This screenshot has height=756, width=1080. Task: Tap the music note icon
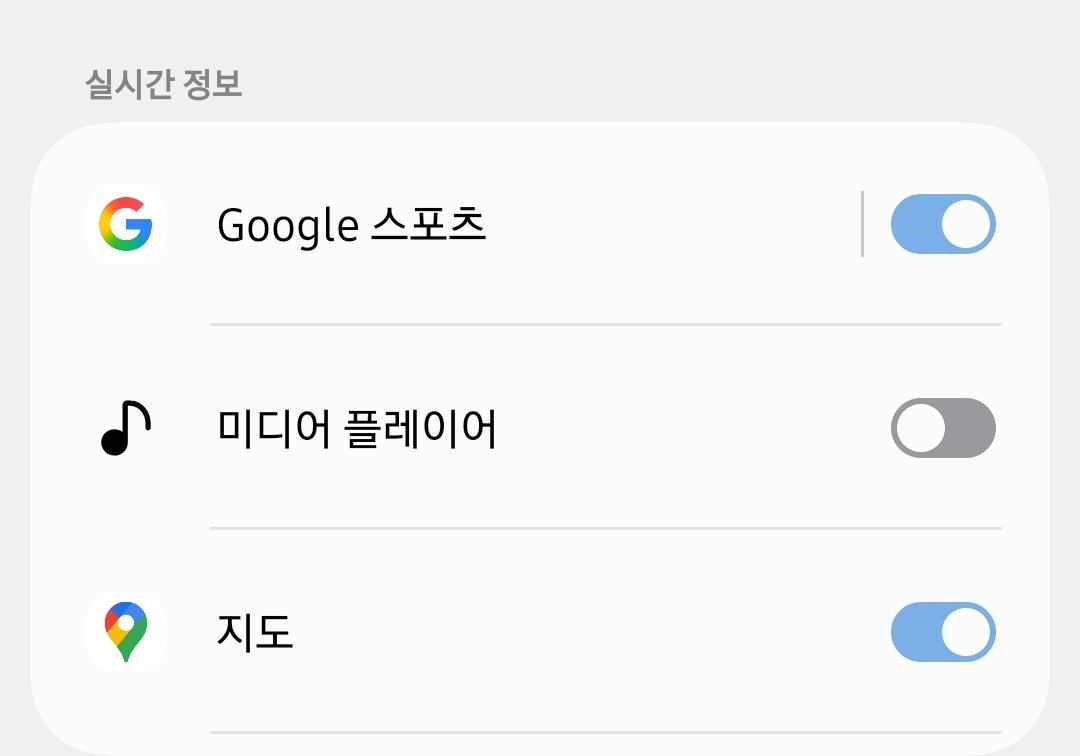tap(126, 428)
